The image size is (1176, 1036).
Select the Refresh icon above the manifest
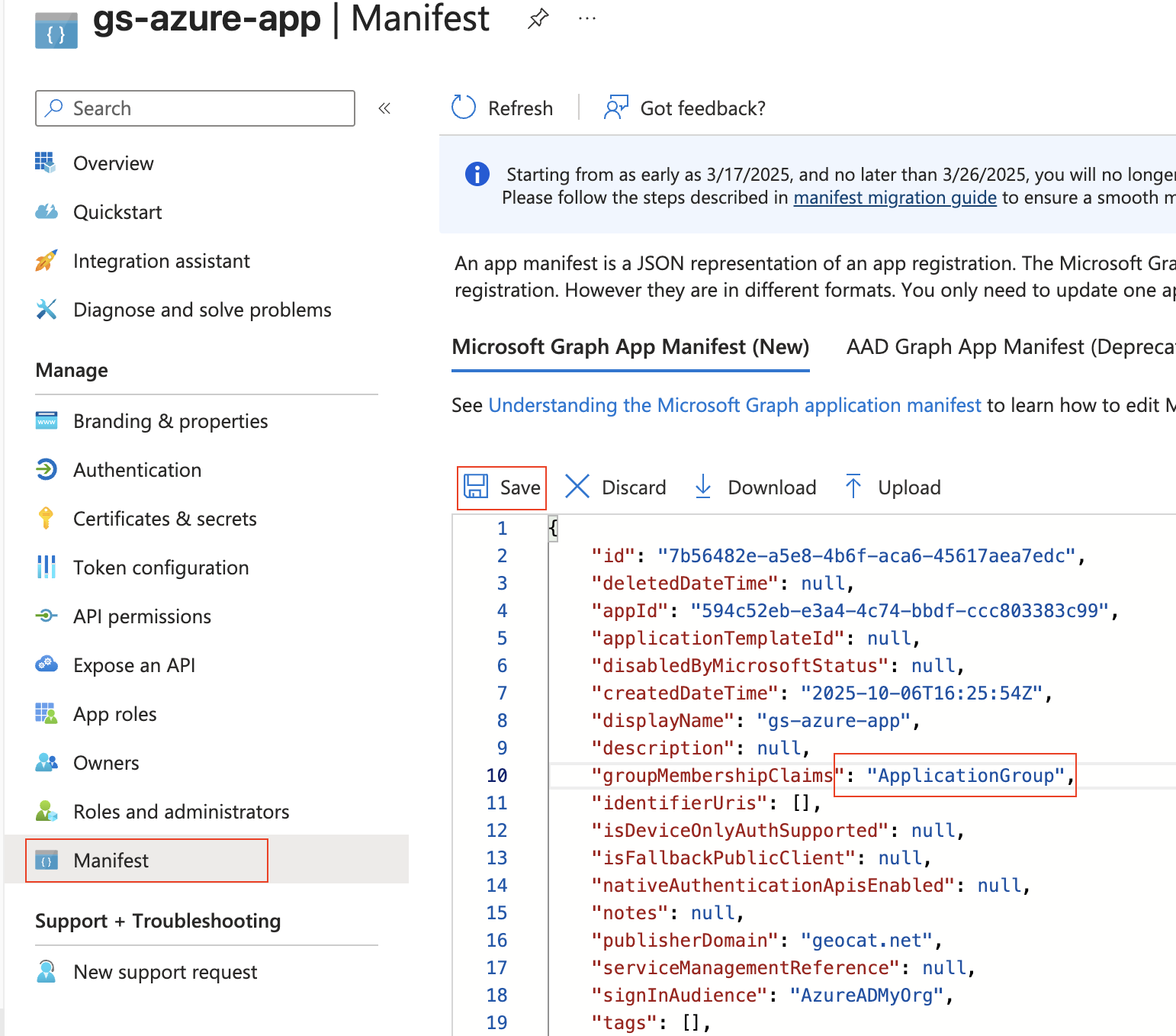point(463,108)
